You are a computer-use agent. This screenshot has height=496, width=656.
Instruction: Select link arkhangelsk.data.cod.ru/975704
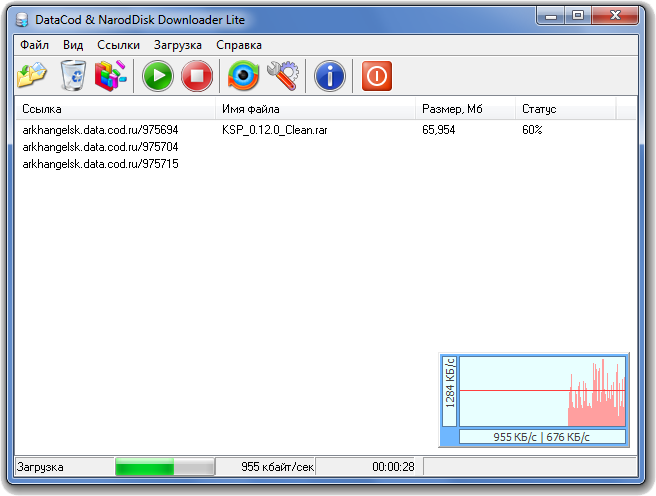pos(100,147)
